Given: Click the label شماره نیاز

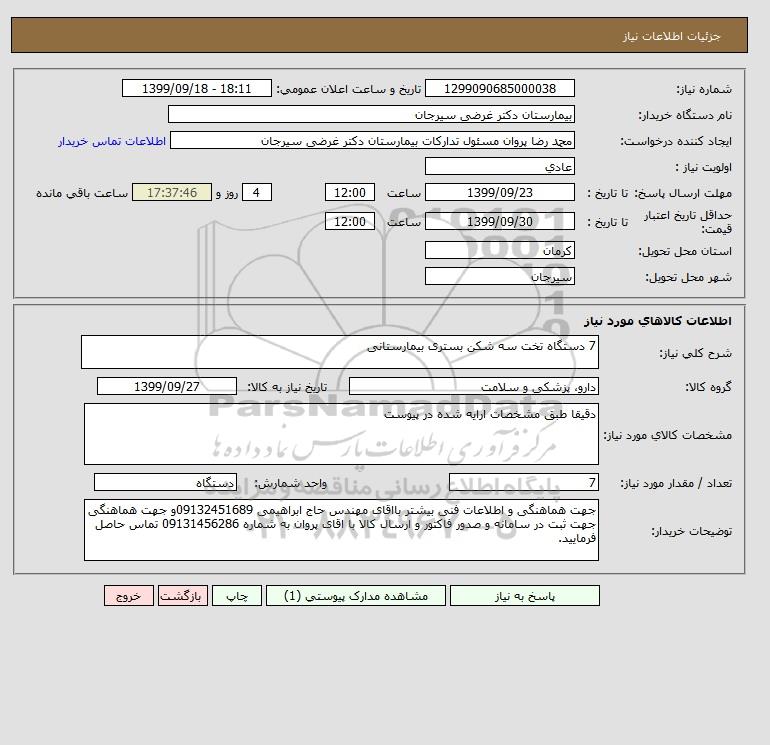Looking at the screenshot, I should 704,89.
